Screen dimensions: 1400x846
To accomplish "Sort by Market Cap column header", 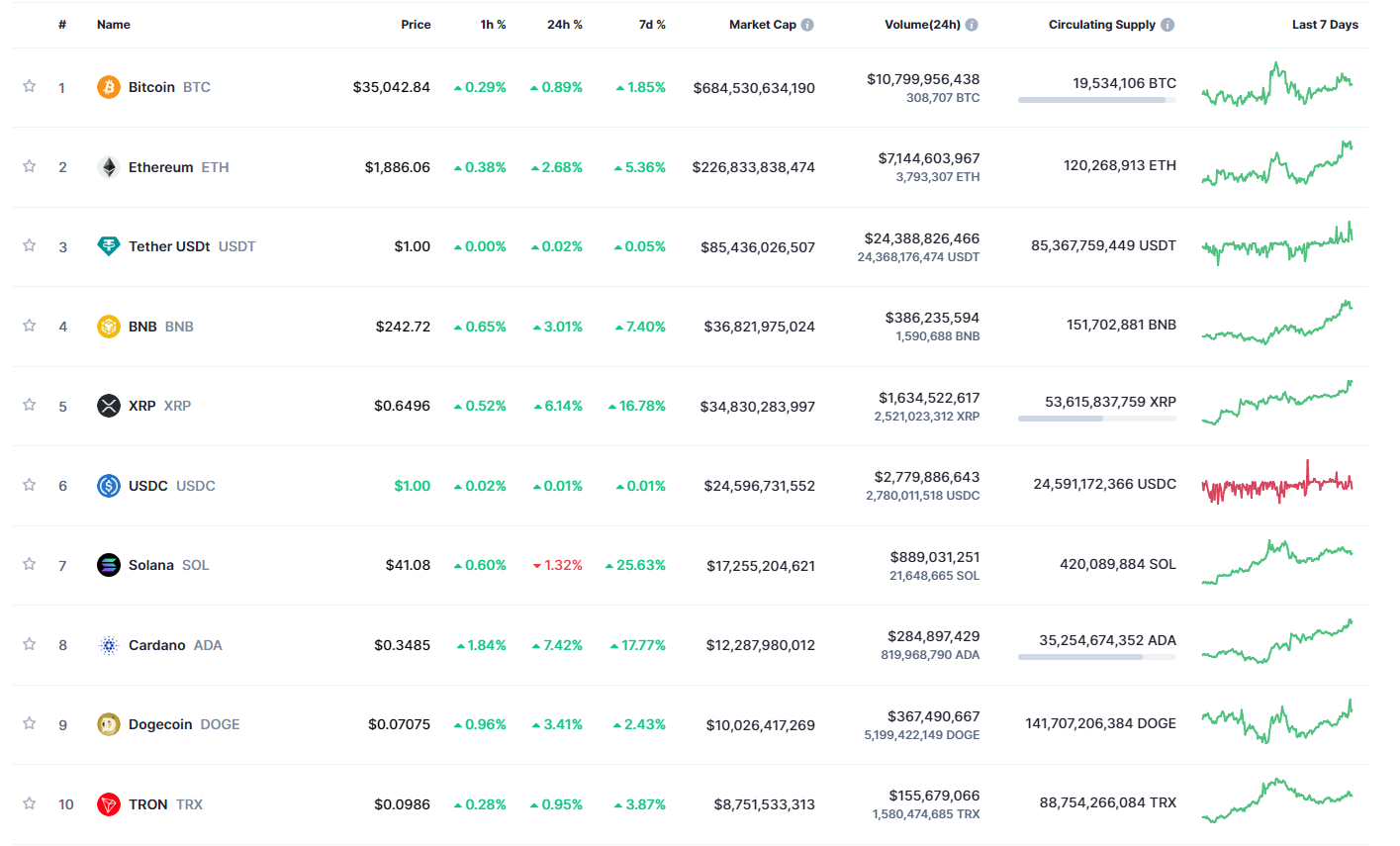I will click(x=763, y=25).
